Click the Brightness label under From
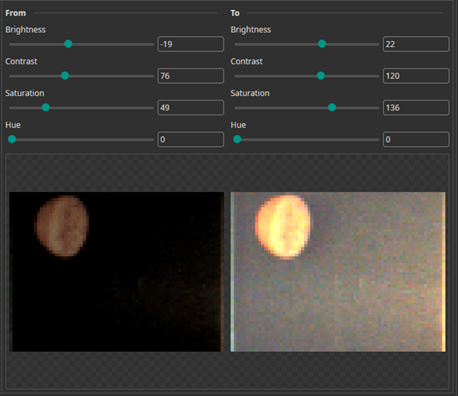The height and width of the screenshot is (396, 458). pos(25,30)
